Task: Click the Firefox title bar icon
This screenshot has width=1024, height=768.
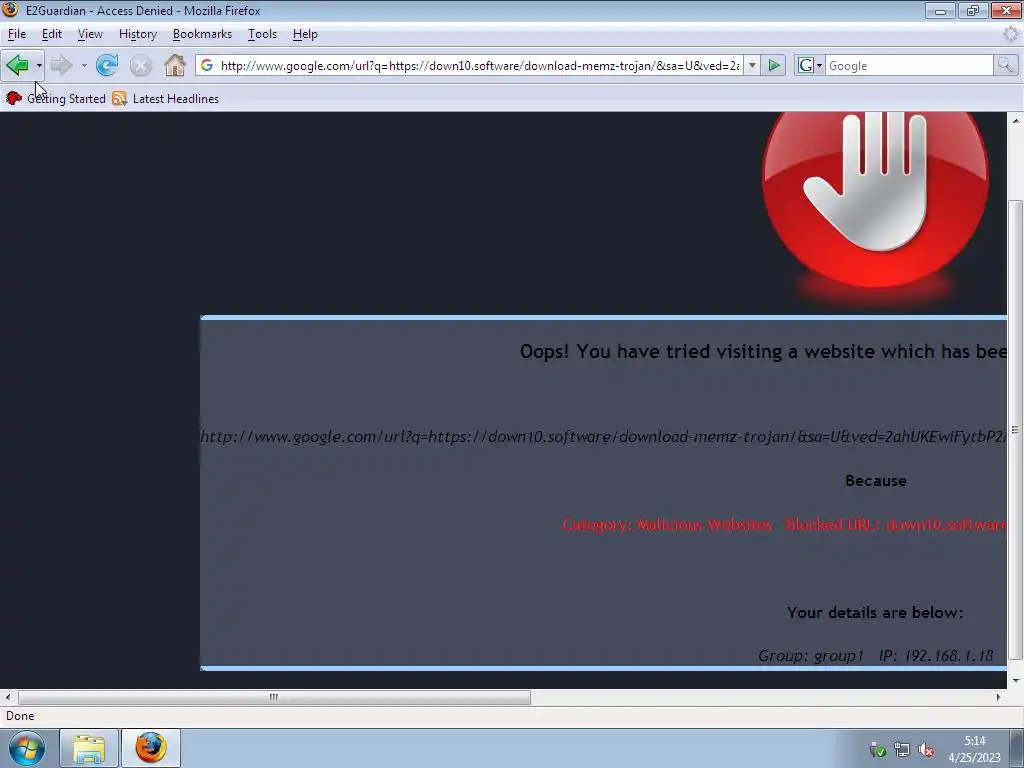Action: [10, 10]
